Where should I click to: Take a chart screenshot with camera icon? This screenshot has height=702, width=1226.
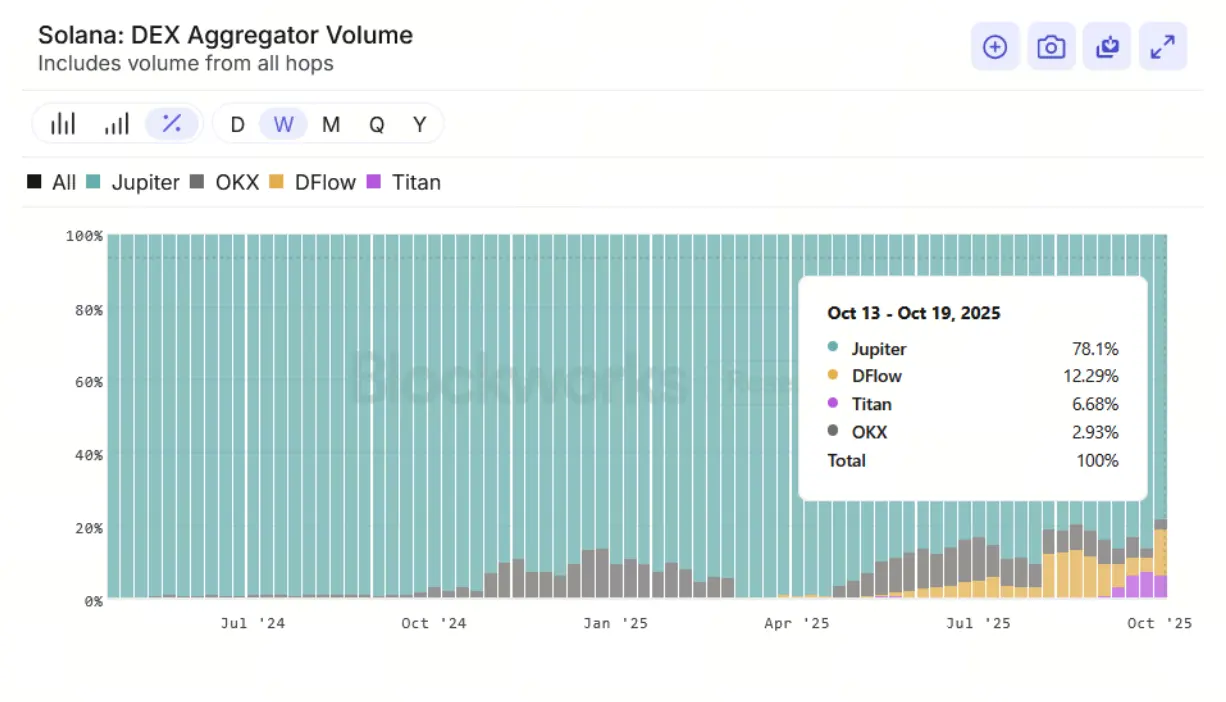1051,47
